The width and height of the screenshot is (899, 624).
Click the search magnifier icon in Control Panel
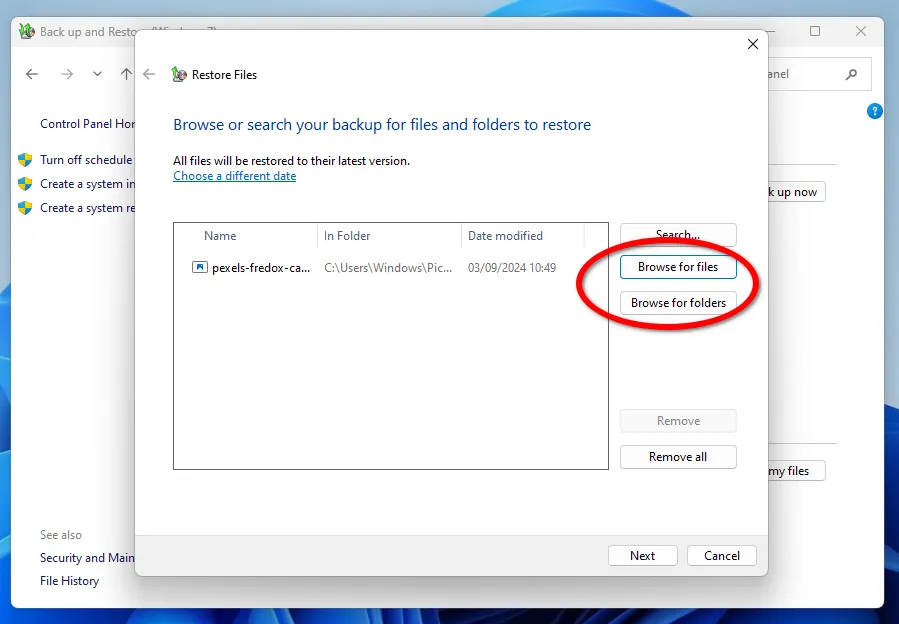point(851,74)
